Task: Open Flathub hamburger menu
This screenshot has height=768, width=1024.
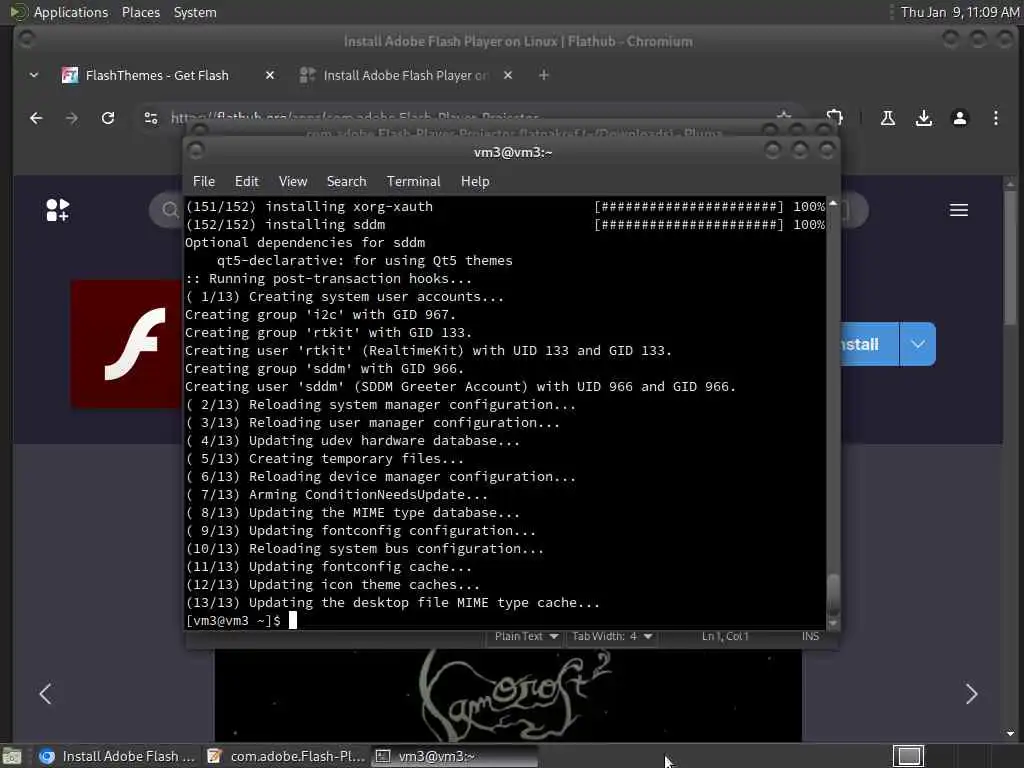Action: (959, 210)
